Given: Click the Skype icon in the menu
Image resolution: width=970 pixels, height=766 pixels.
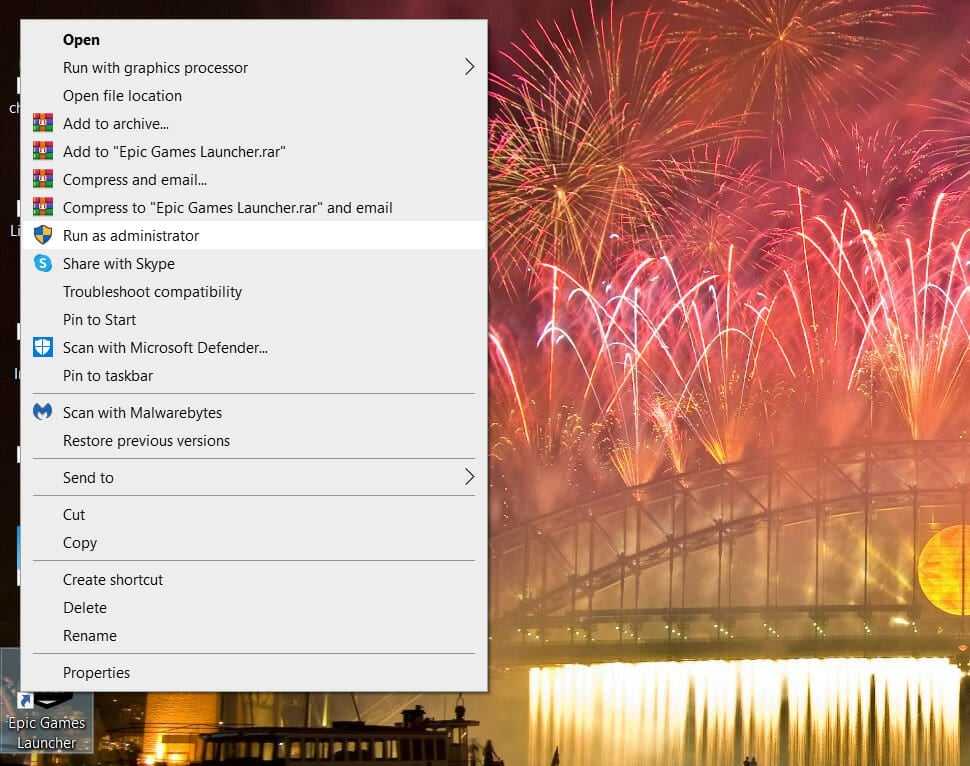Looking at the screenshot, I should [x=43, y=263].
